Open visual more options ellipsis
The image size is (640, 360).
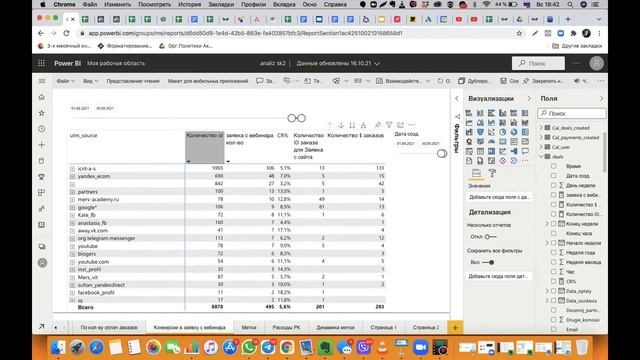click(411, 125)
